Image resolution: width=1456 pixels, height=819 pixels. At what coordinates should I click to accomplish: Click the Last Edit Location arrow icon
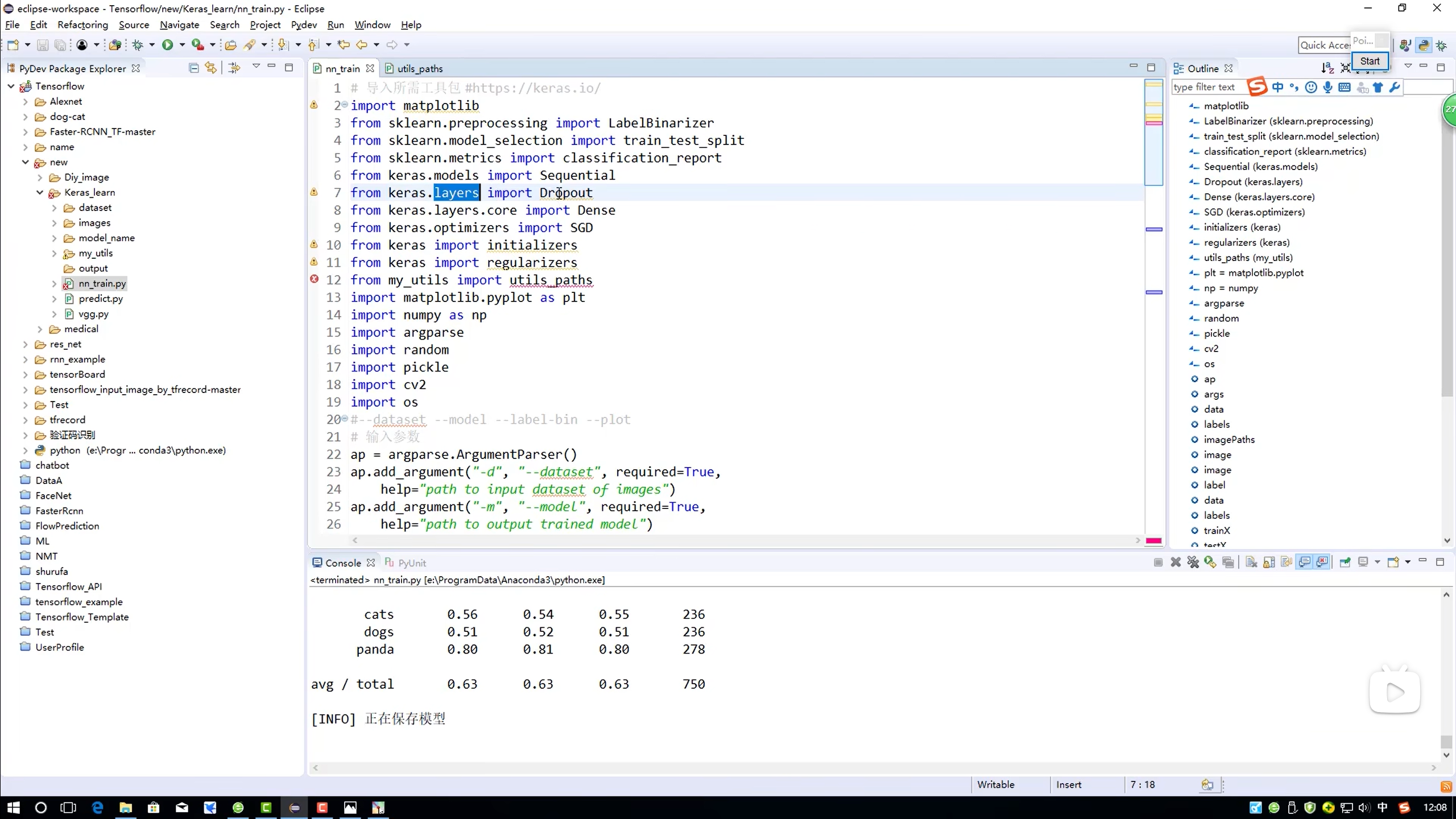point(343,44)
